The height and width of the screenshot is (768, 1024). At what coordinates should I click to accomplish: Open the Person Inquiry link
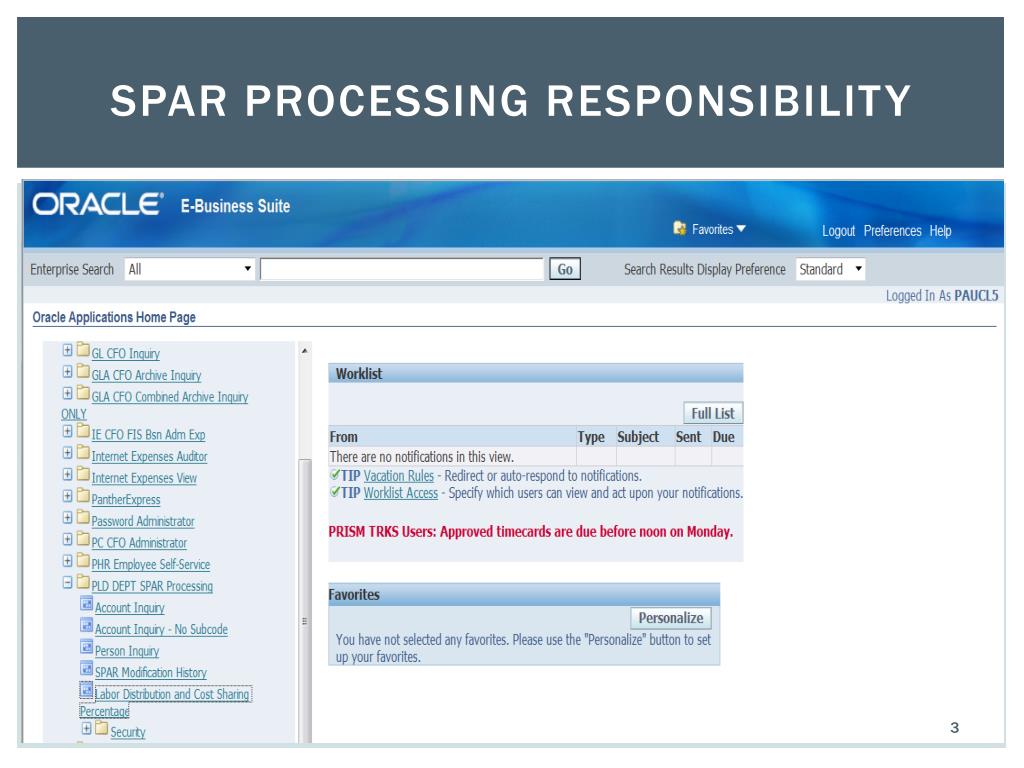127,650
